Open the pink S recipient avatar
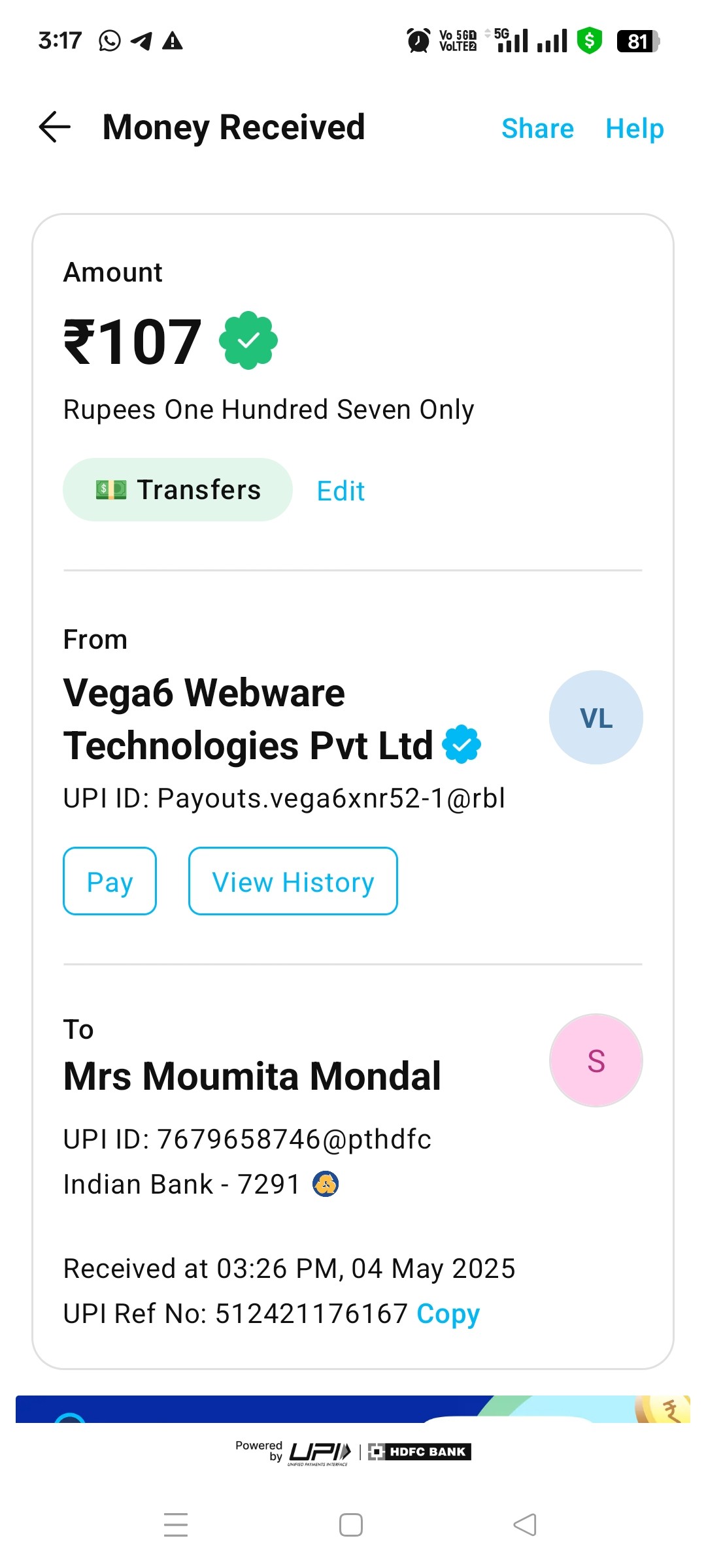This screenshot has height=1568, width=706. (596, 1060)
